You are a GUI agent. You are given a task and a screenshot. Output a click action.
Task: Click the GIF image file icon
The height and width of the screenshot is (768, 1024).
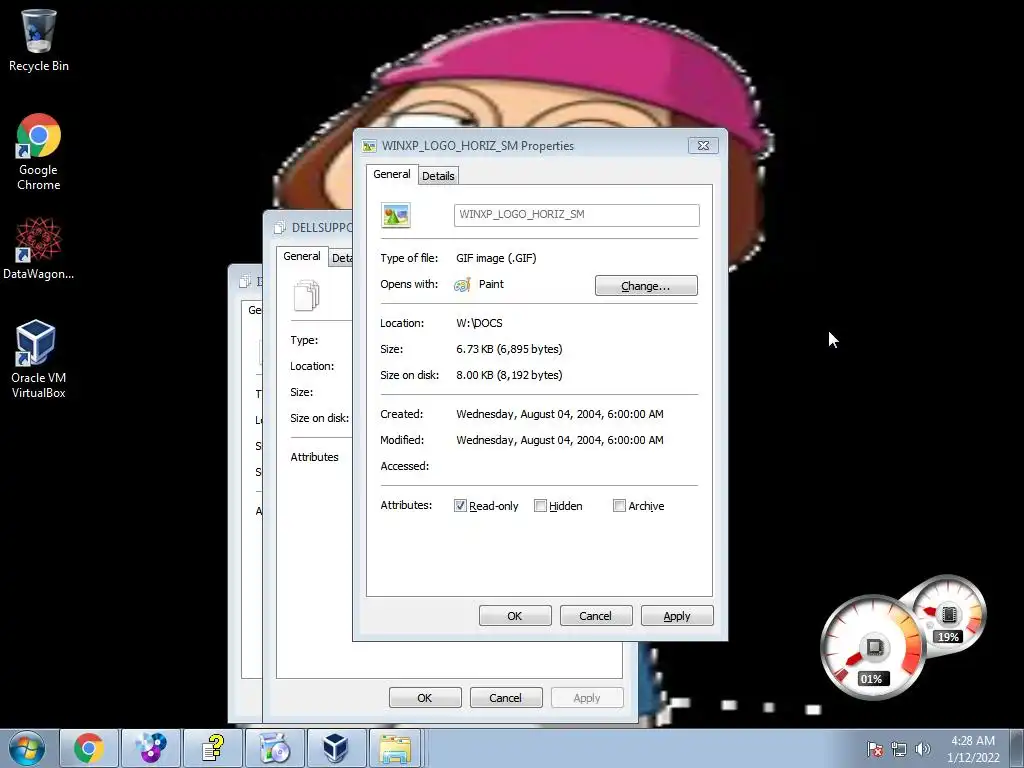point(396,216)
